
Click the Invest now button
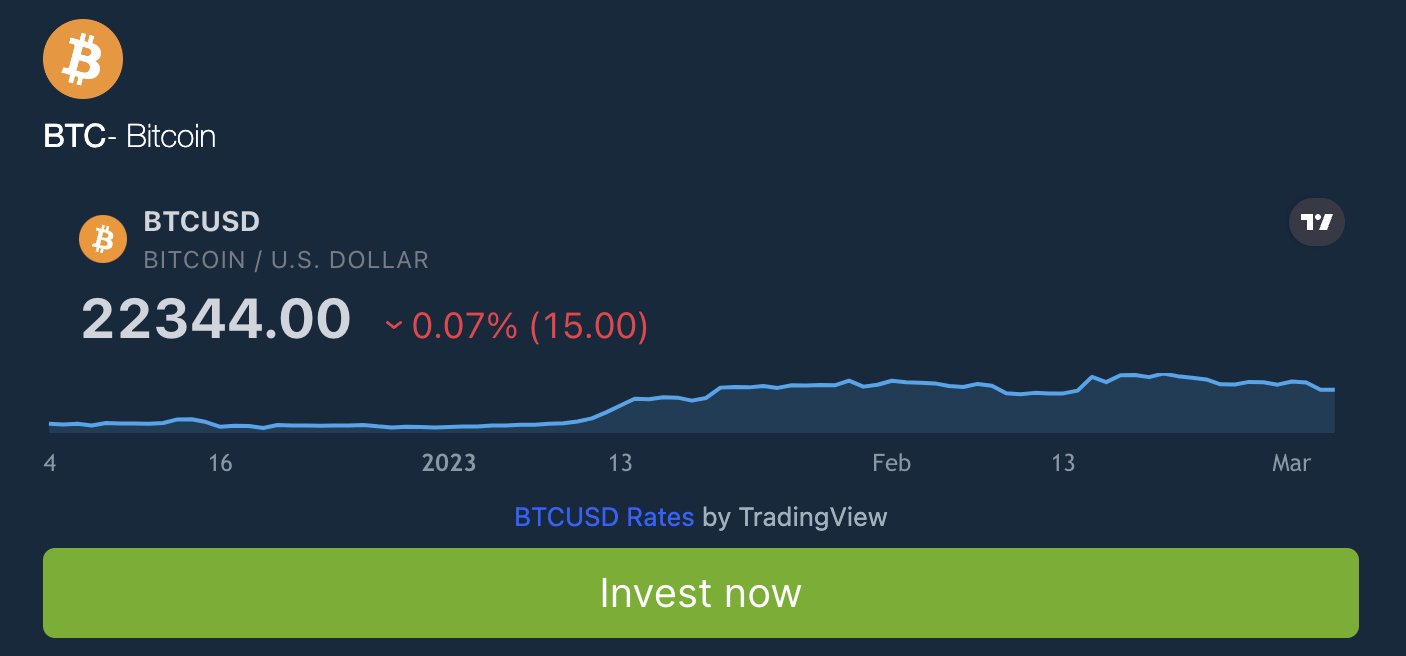point(701,593)
